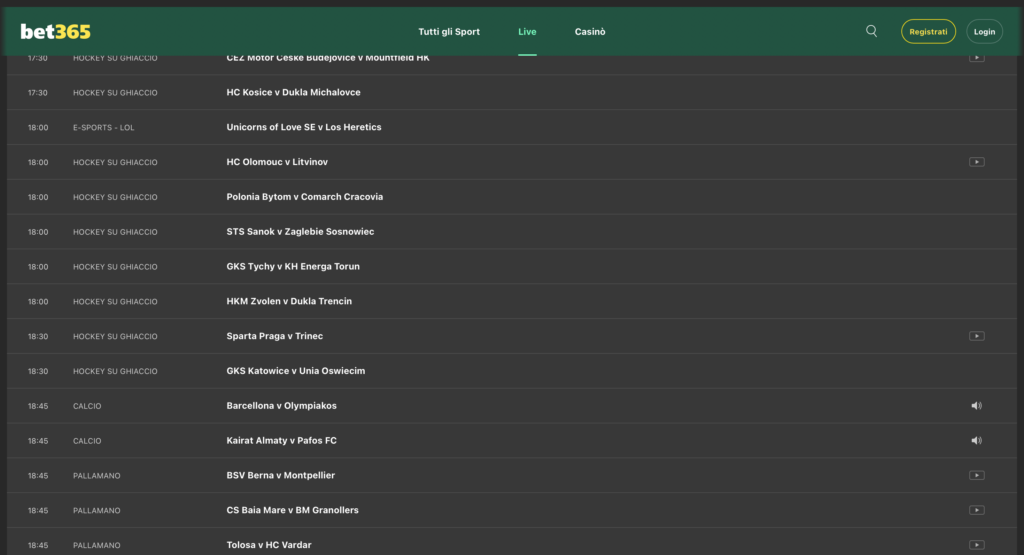This screenshot has width=1024, height=555.
Task: Open video stream icon for HC Olomouc v Litvinov
Action: click(x=976, y=162)
